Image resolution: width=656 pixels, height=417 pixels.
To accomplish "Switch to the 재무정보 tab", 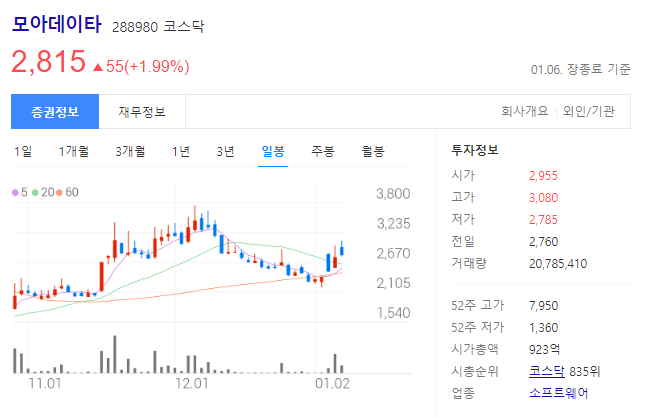I will (x=142, y=112).
